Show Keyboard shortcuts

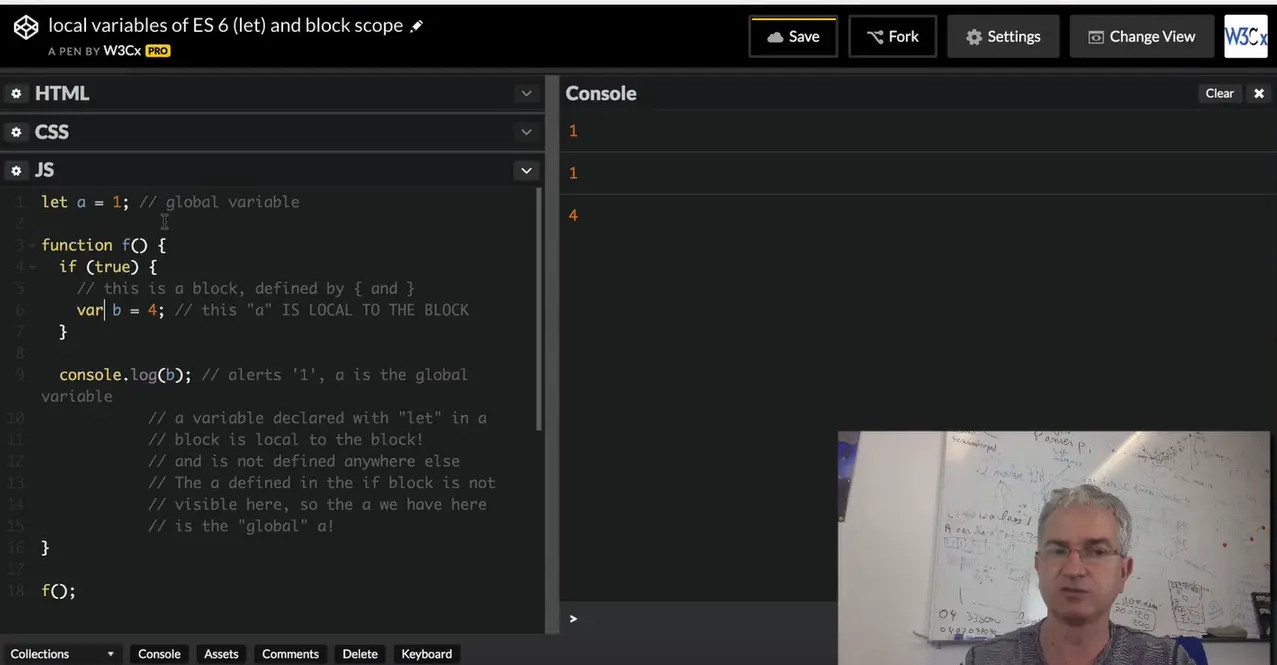[x=427, y=654]
